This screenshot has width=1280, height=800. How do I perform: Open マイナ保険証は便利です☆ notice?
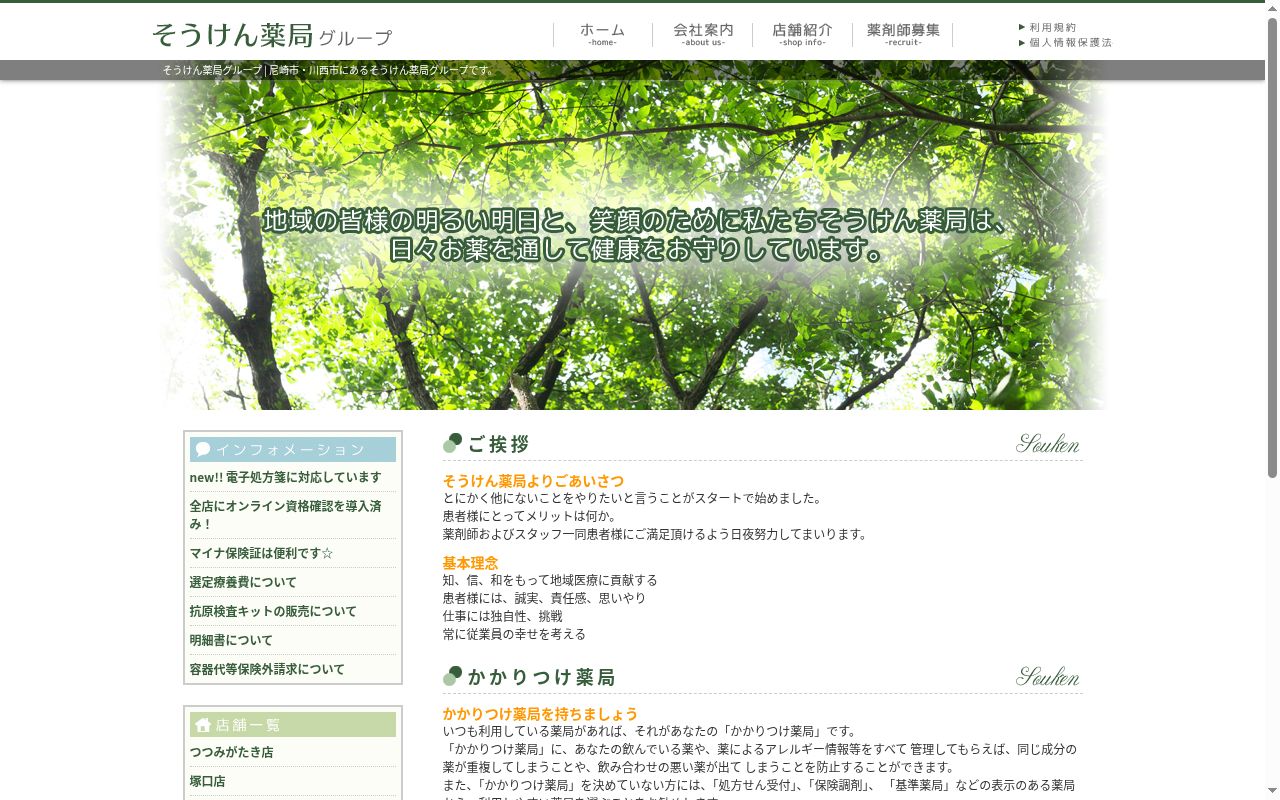(x=262, y=553)
